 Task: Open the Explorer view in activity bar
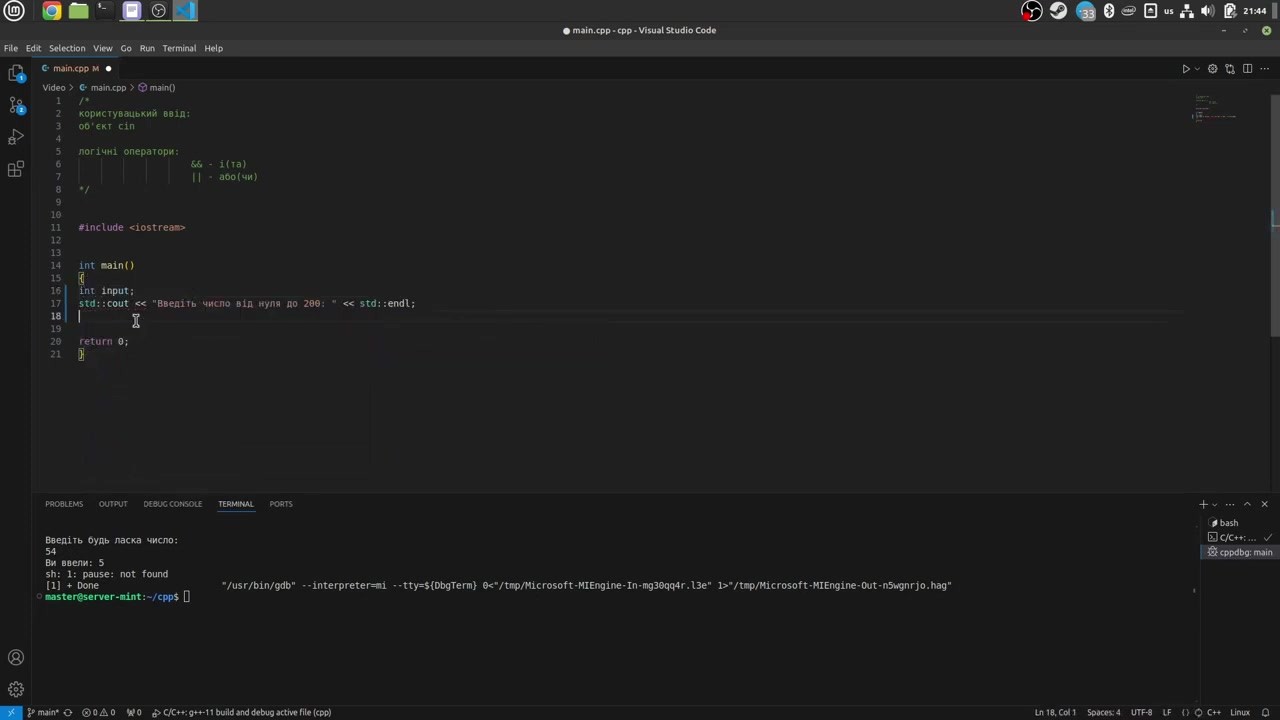[x=16, y=73]
